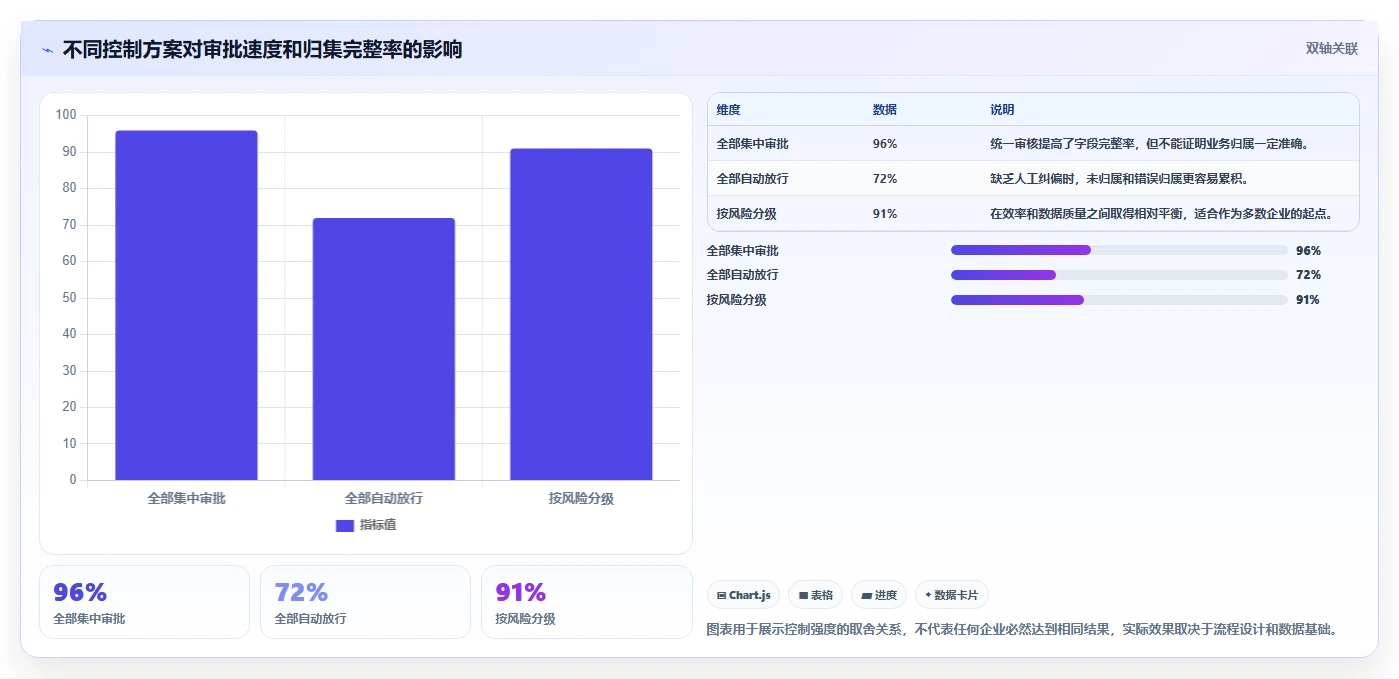Click the Chart.js tag chip
Image resolution: width=1399 pixels, height=679 pixels.
pyautogui.click(x=743, y=595)
